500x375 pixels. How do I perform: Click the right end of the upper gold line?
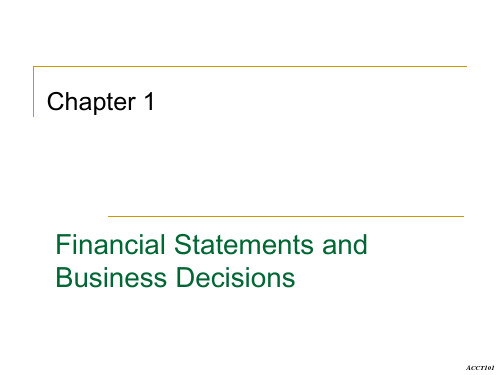466,67
